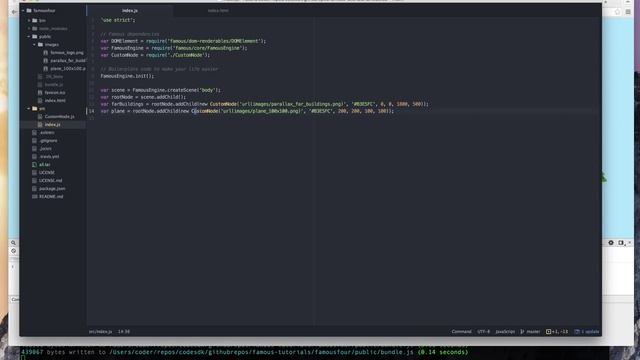The width and height of the screenshot is (640, 360).
Task: Click the master branch name
Action: (533, 331)
